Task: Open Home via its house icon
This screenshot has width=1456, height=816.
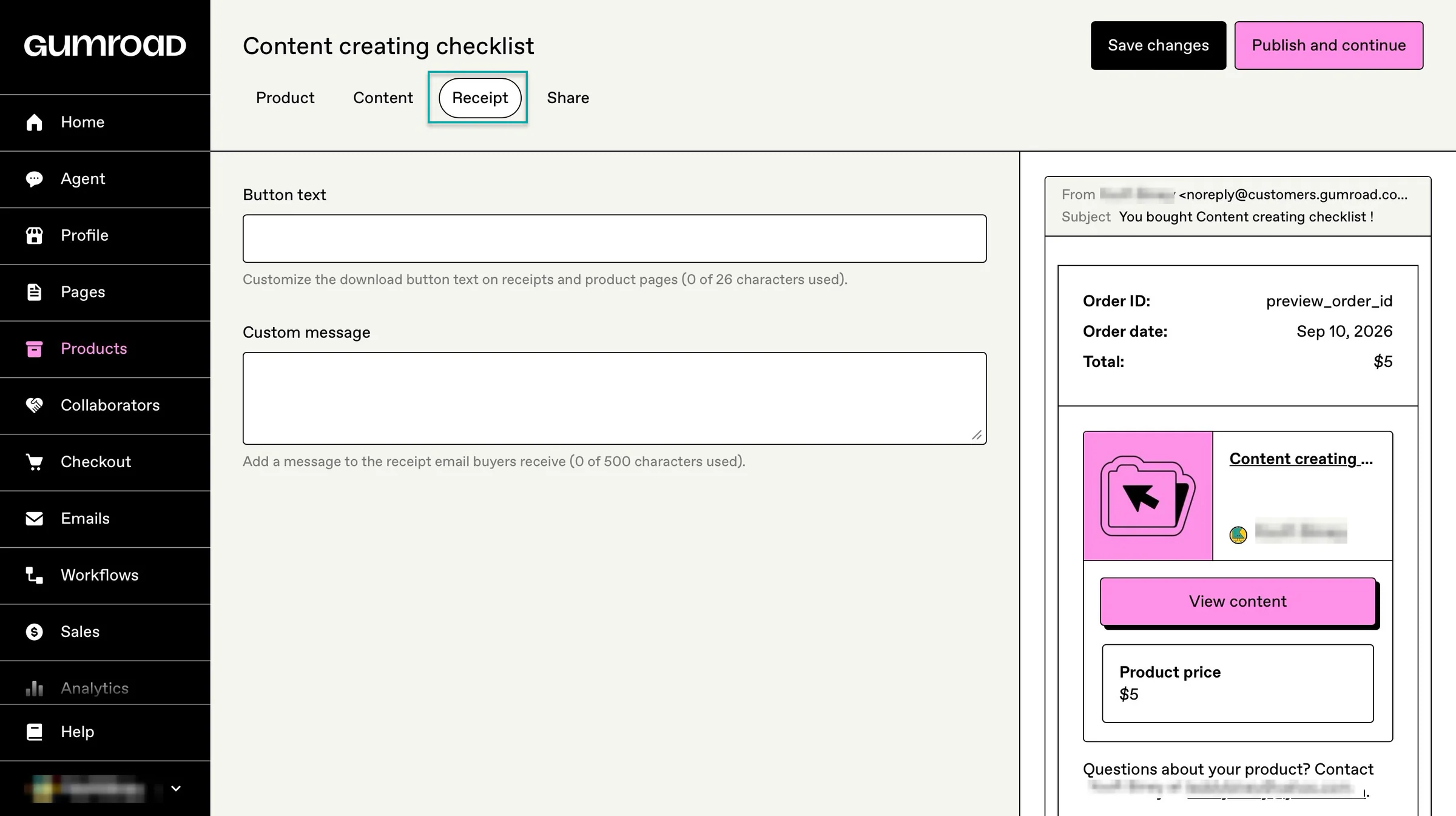Action: tap(35, 123)
